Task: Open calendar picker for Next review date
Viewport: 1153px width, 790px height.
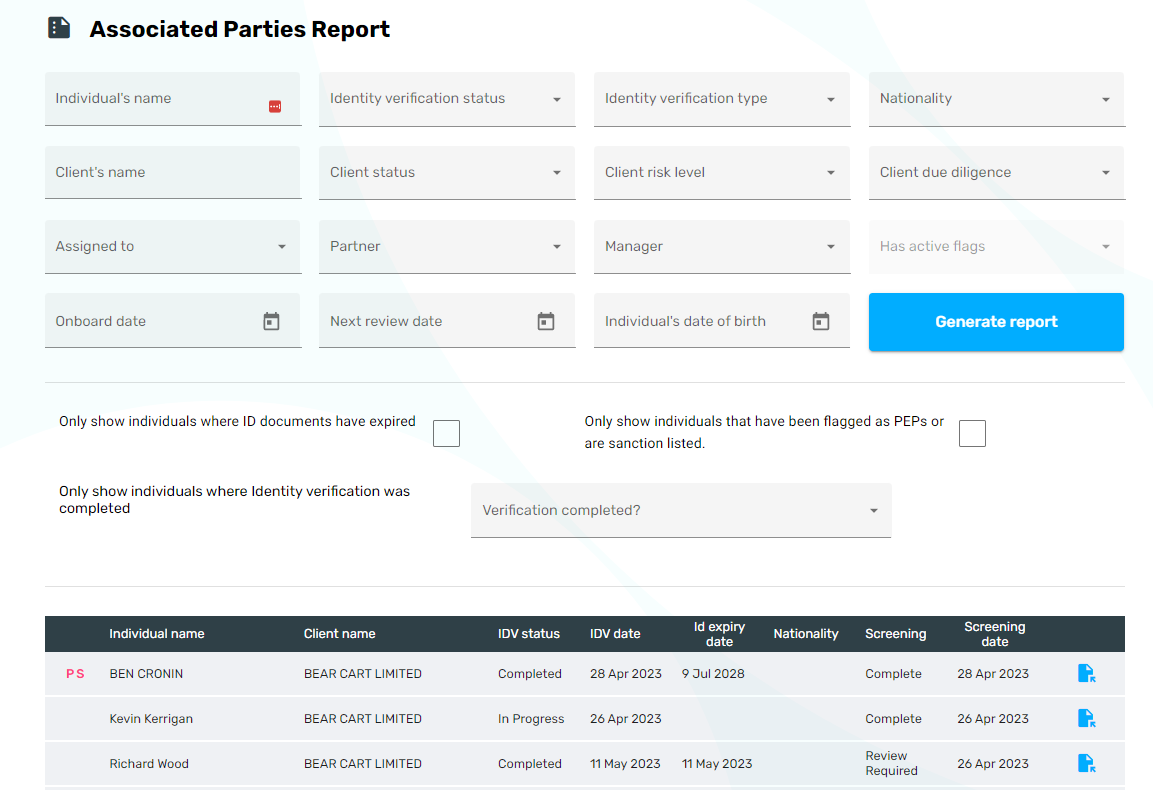Action: [546, 321]
